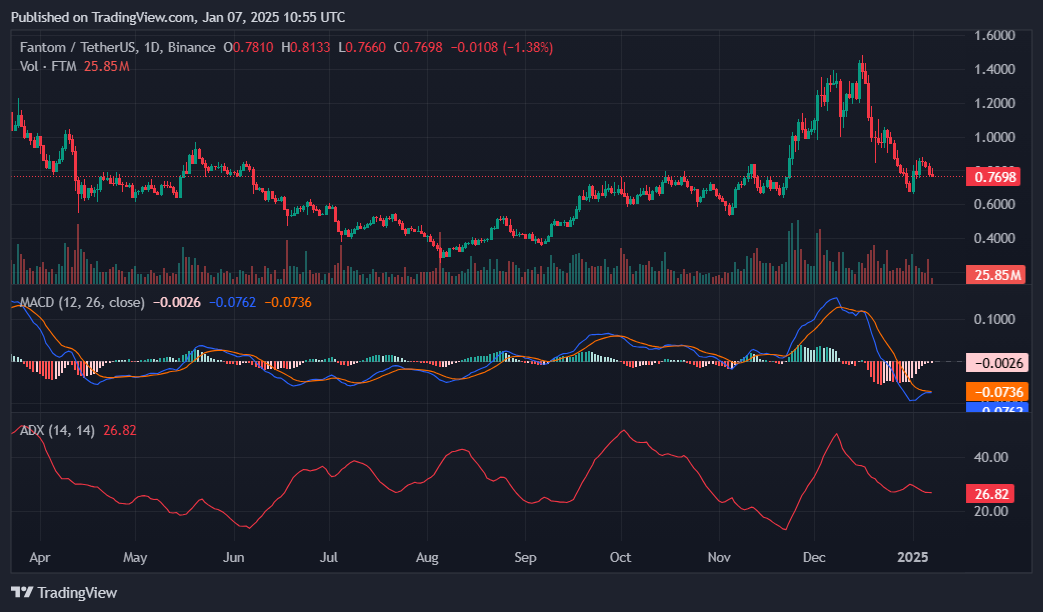Image resolution: width=1043 pixels, height=612 pixels.
Task: Click the 20.00 ADX axis label
Action: pyautogui.click(x=991, y=511)
